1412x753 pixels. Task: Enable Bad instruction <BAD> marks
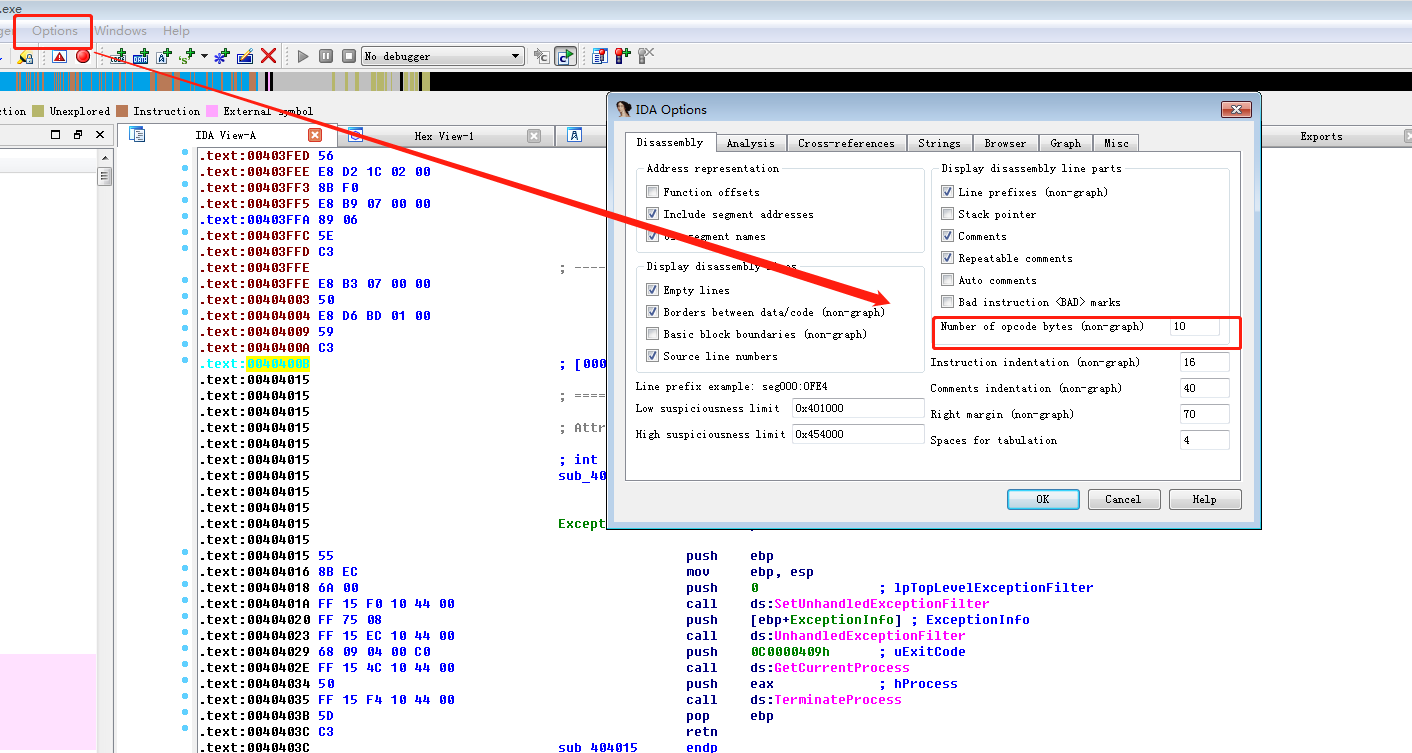point(947,302)
